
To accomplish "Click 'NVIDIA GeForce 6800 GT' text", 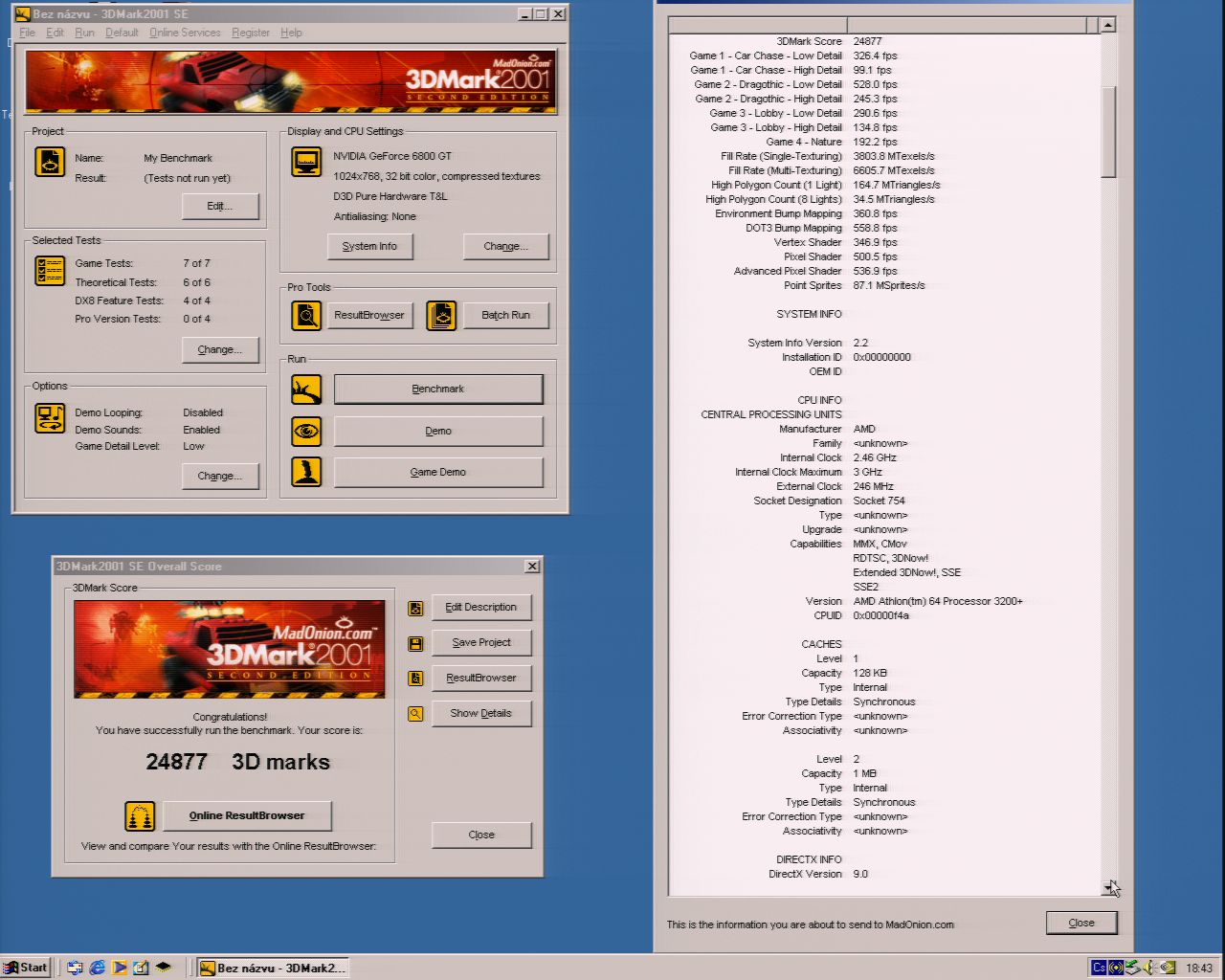I will [x=392, y=156].
